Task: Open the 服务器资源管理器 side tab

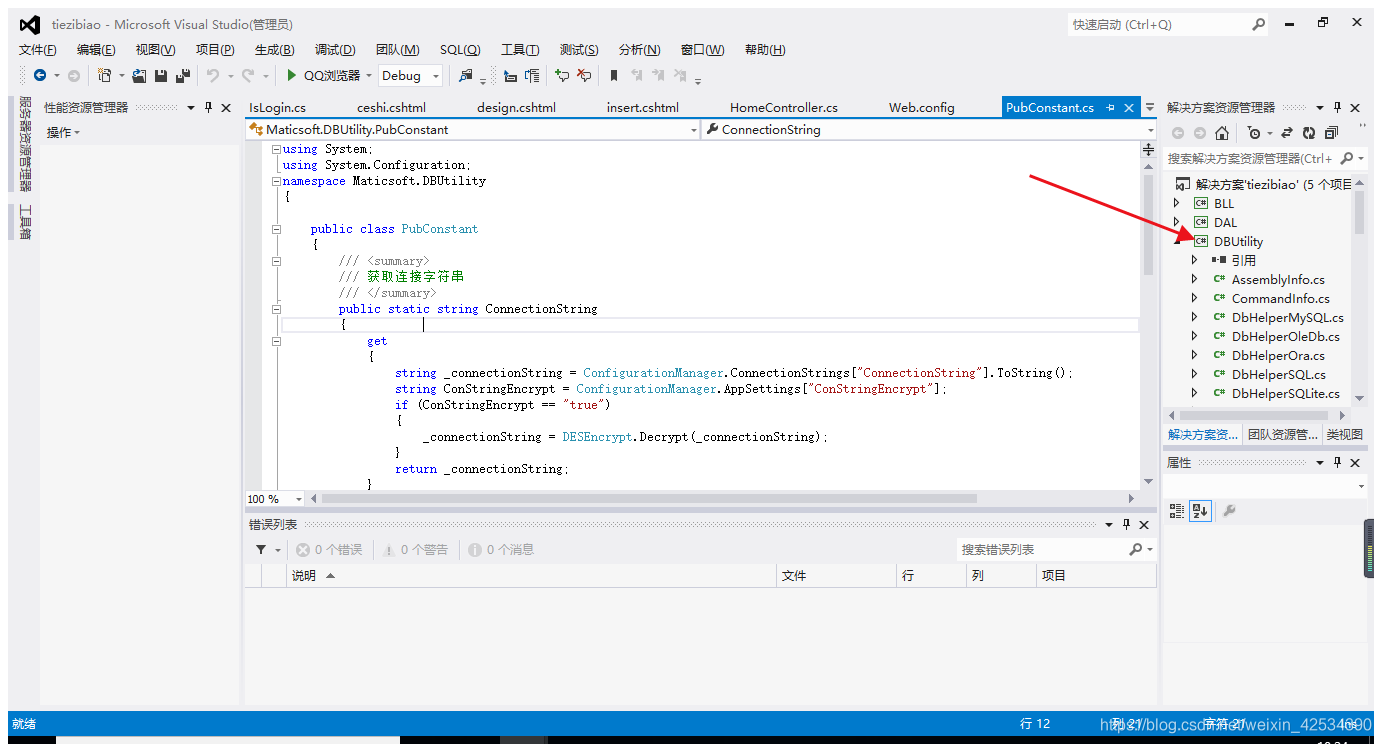Action: click(x=26, y=143)
